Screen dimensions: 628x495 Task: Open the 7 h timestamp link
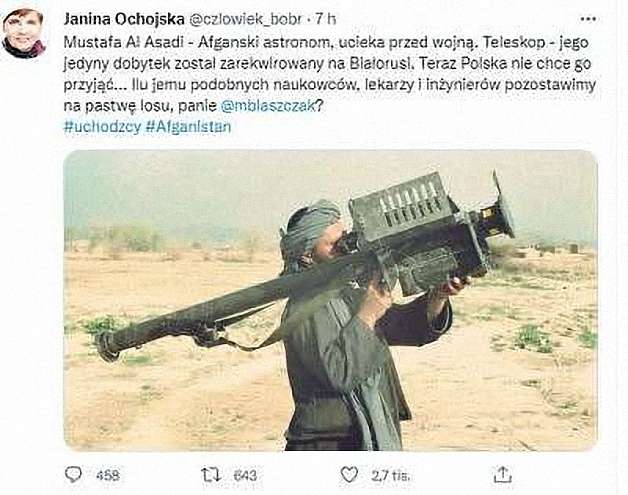tap(325, 19)
